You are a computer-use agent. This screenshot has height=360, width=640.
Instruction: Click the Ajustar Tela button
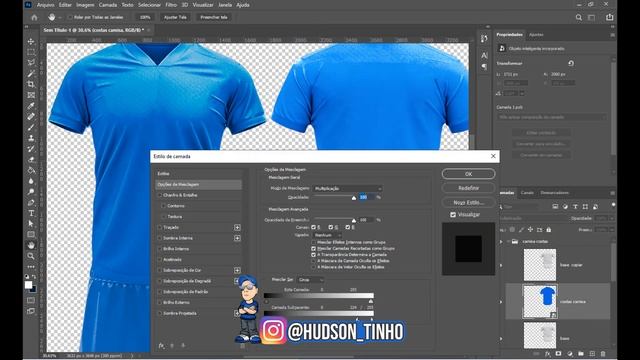pos(175,17)
